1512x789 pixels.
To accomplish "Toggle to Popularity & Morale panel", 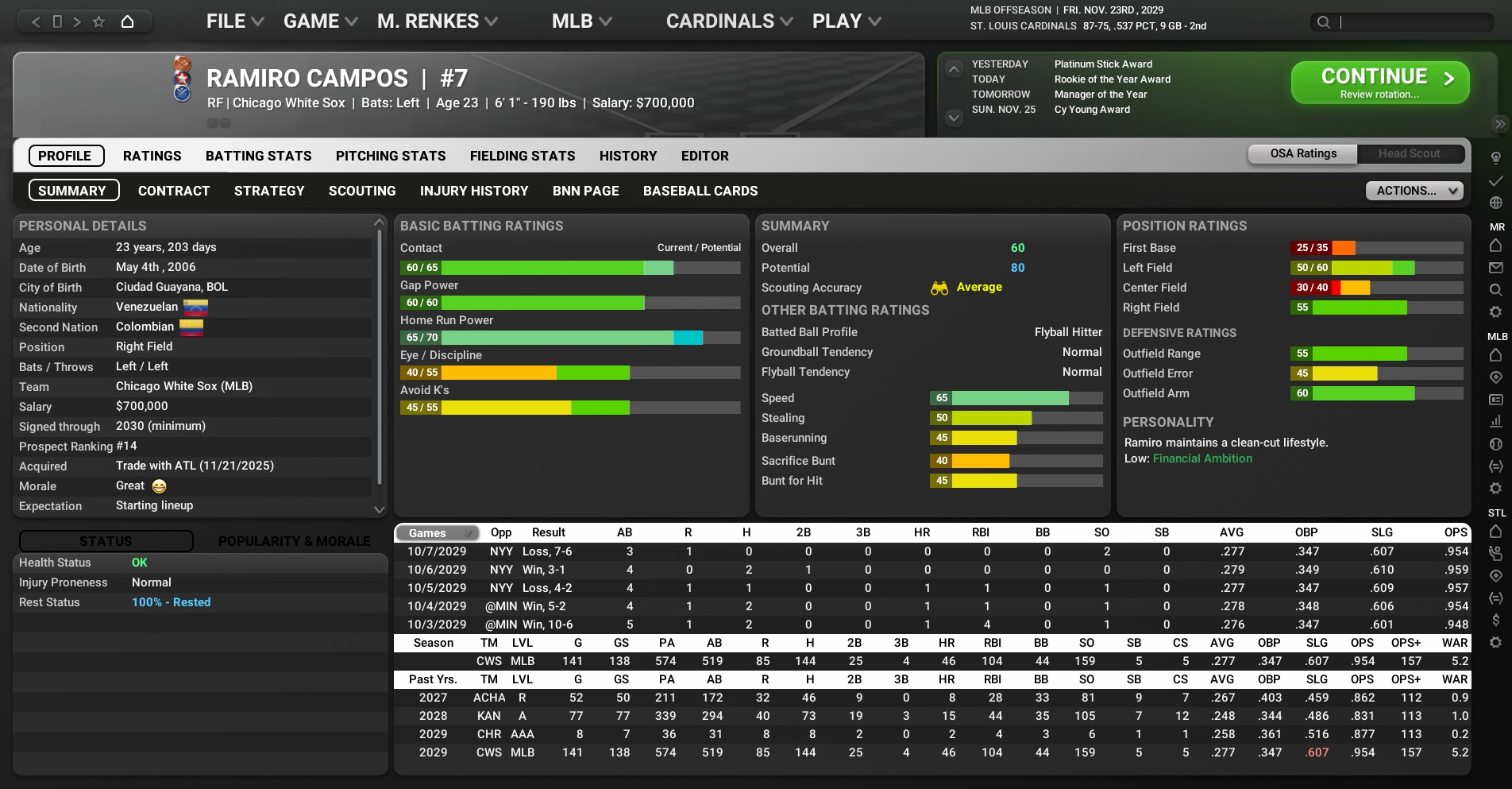I will pyautogui.click(x=294, y=541).
